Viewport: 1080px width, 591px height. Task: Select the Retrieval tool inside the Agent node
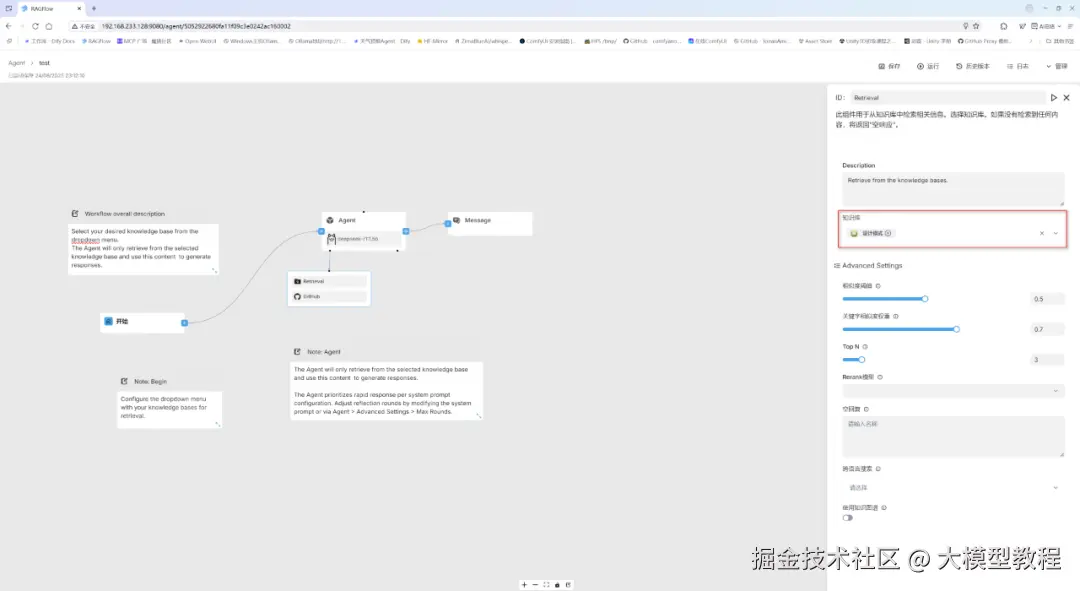pyautogui.click(x=329, y=281)
